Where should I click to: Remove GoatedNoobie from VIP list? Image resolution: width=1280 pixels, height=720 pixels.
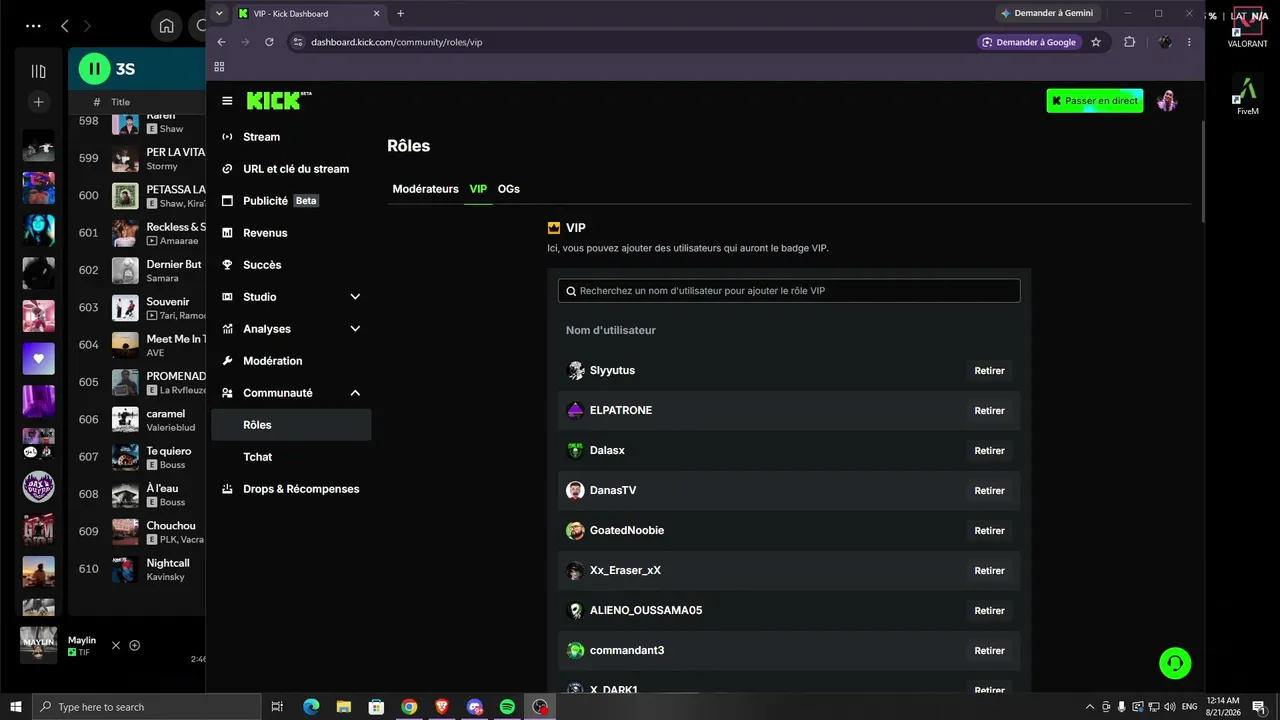[989, 531]
